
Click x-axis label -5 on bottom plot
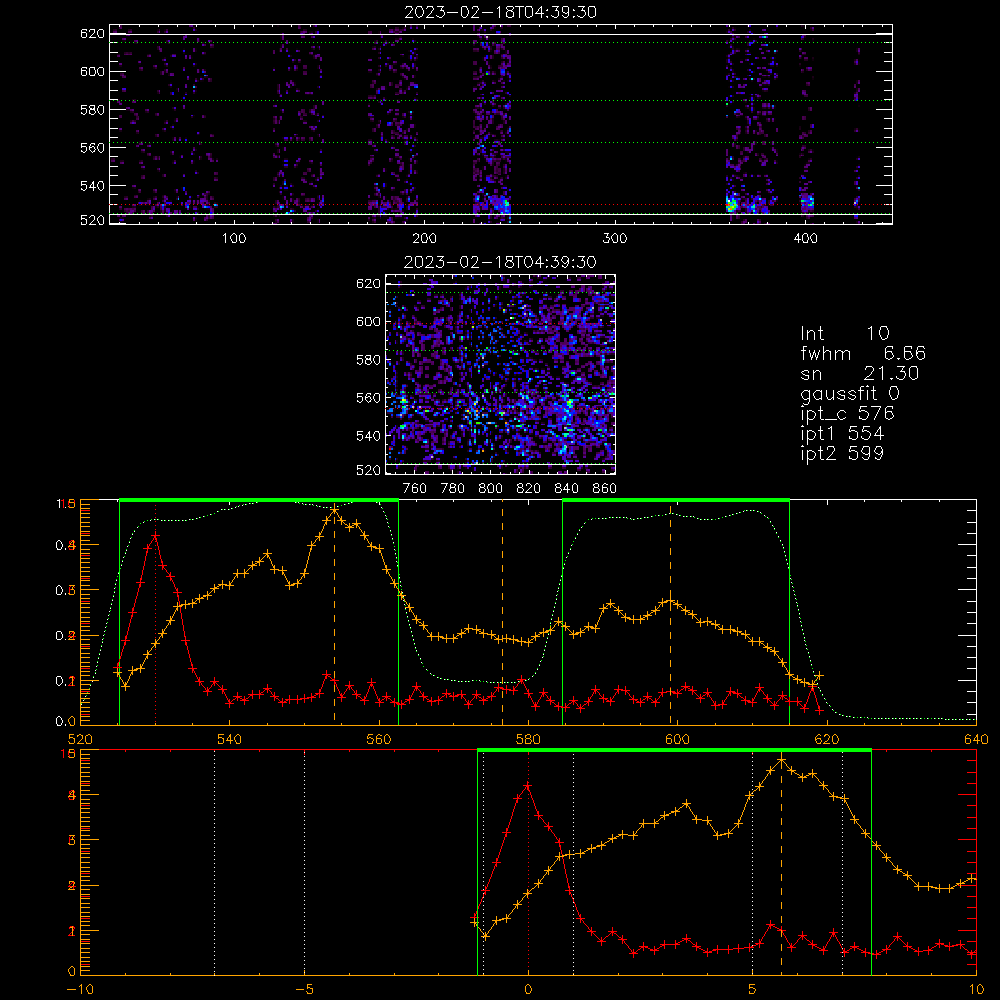(x=304, y=990)
